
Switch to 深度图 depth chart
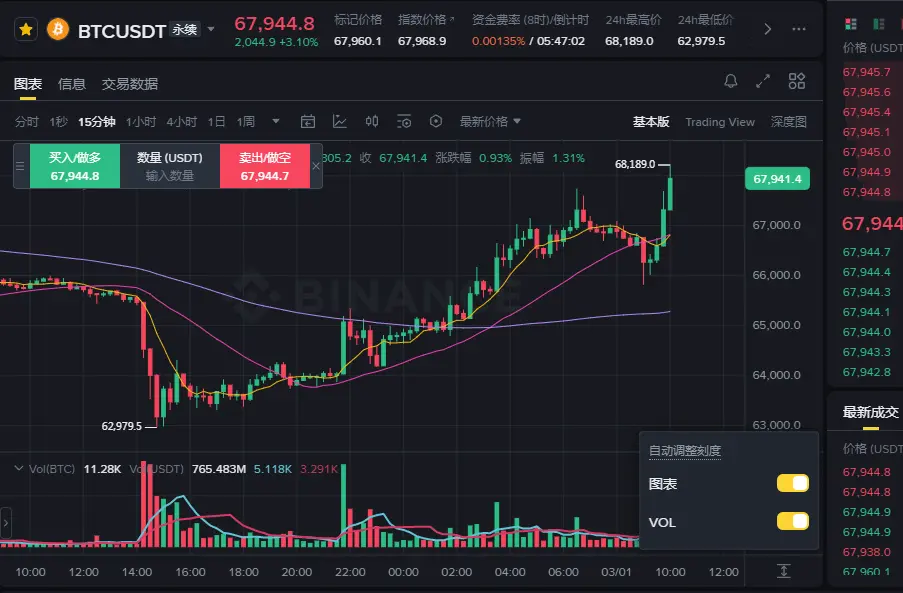point(788,121)
